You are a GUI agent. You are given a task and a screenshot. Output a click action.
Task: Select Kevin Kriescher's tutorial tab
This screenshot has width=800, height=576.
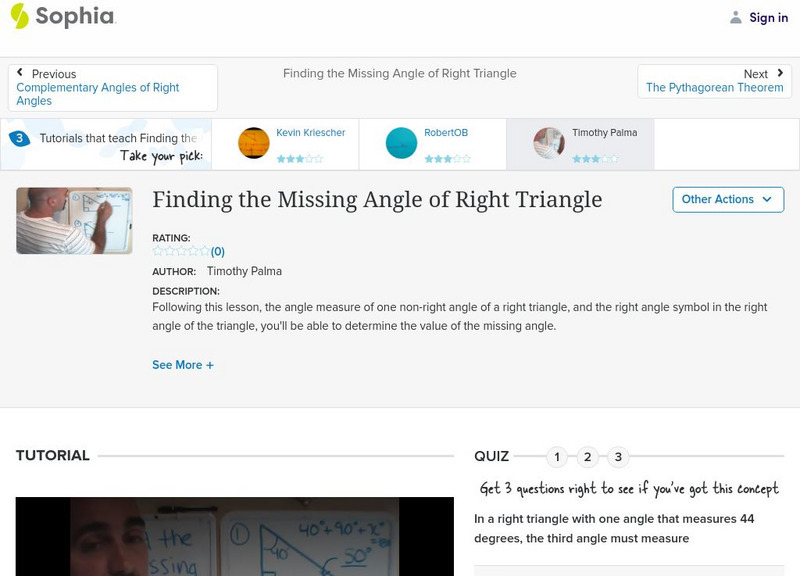tap(290, 142)
